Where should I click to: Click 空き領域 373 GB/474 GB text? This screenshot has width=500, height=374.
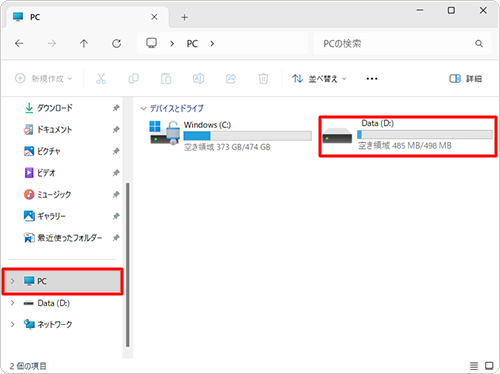coord(227,147)
